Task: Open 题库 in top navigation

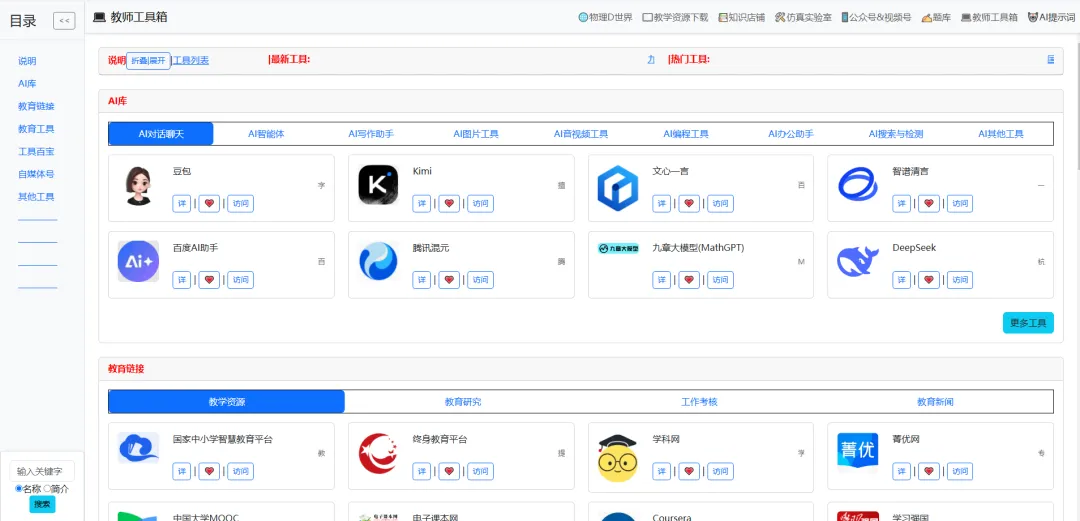Action: [x=936, y=18]
